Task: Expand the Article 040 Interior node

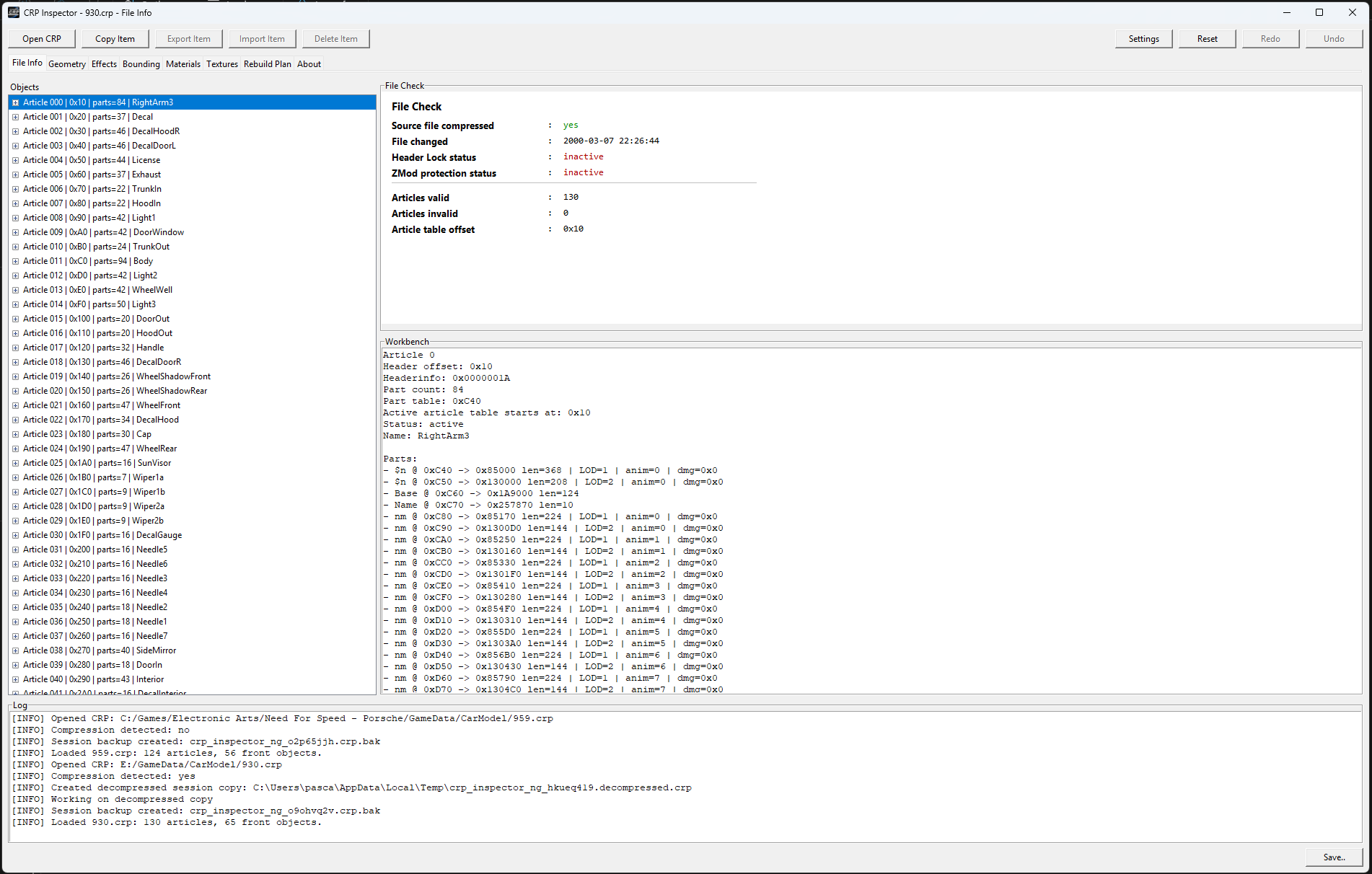Action: (x=15, y=679)
